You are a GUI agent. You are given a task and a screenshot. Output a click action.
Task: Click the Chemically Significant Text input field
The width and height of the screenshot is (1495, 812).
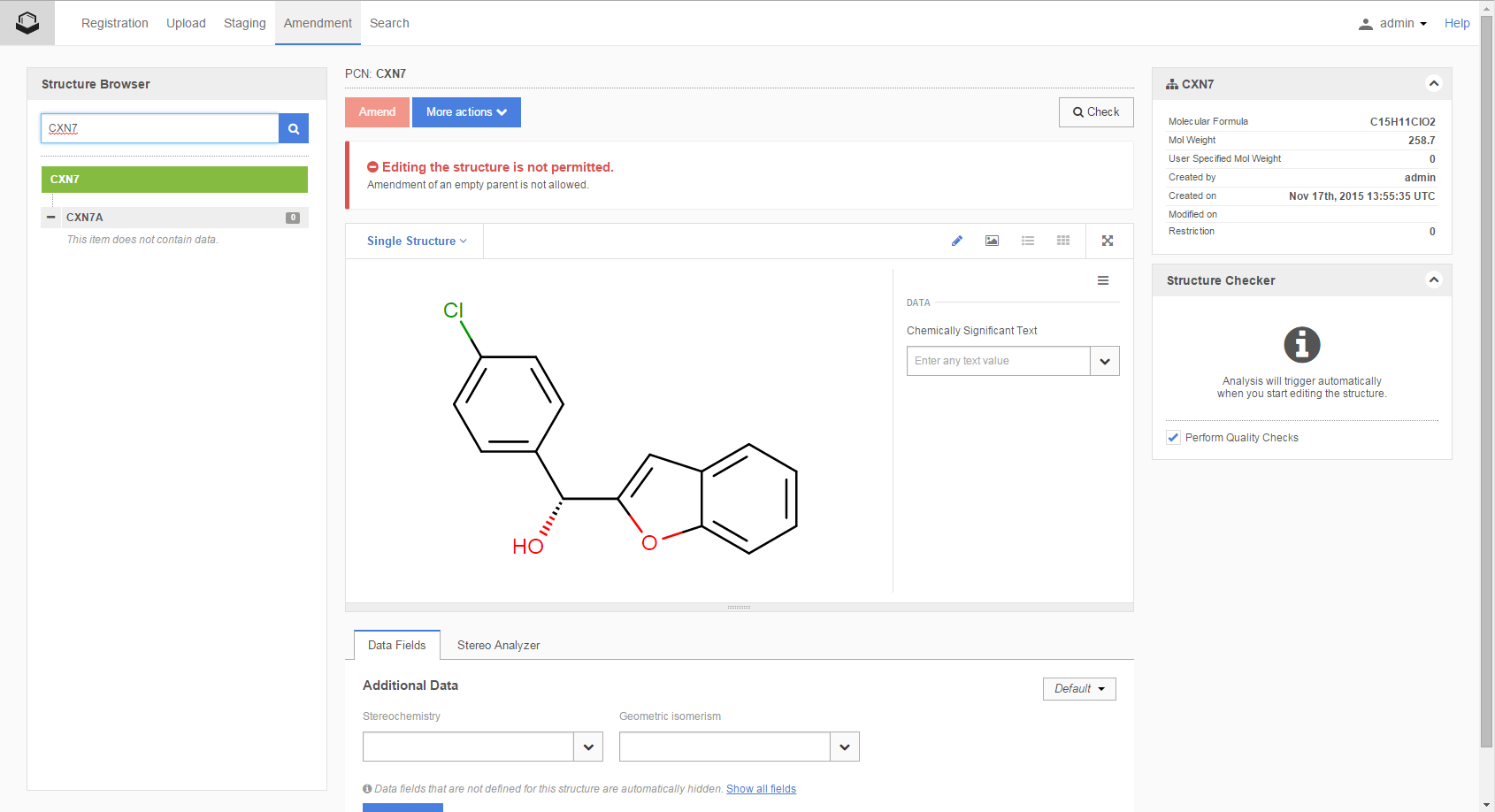[998, 361]
